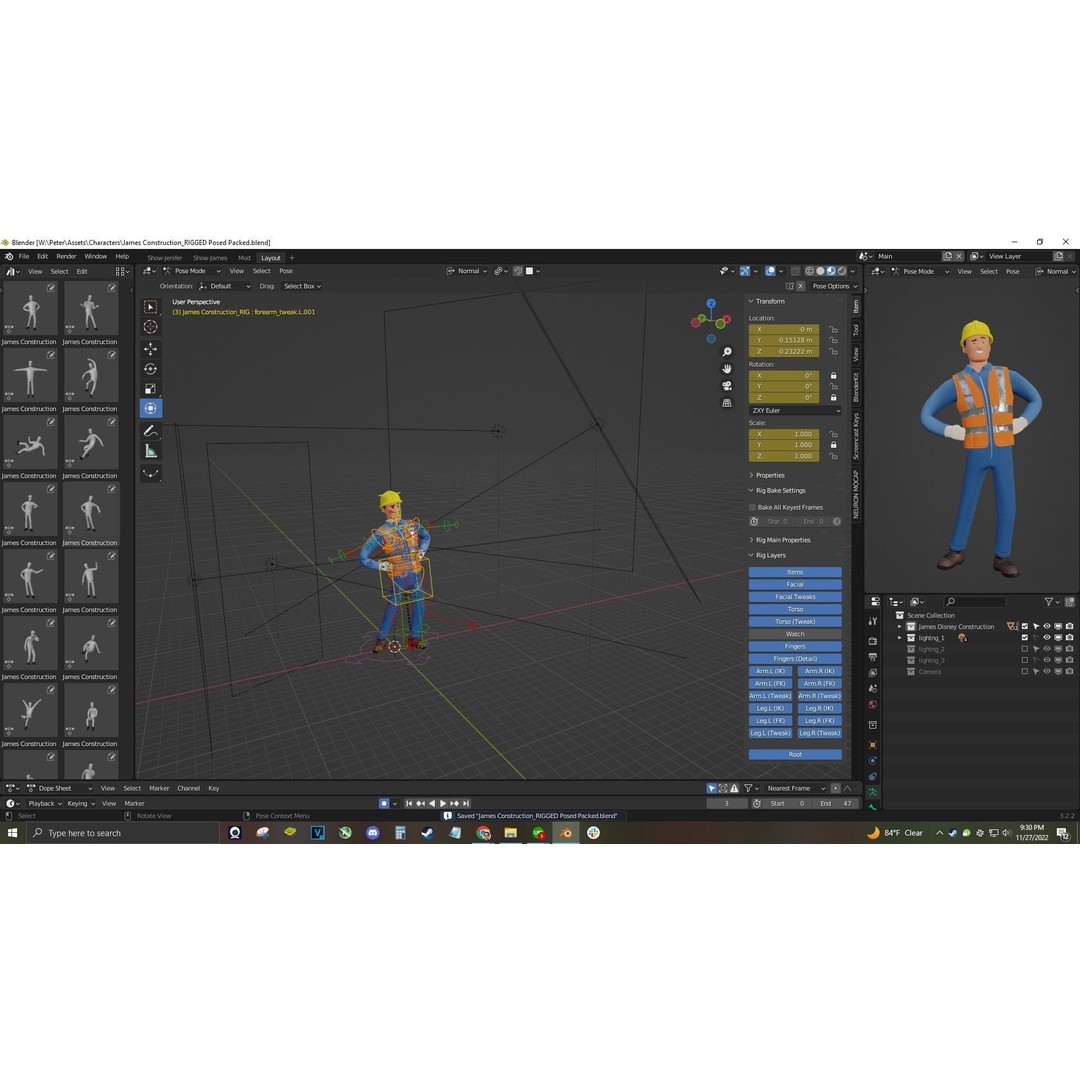
Task: Open Blender app in Windows taskbar
Action: [x=565, y=833]
